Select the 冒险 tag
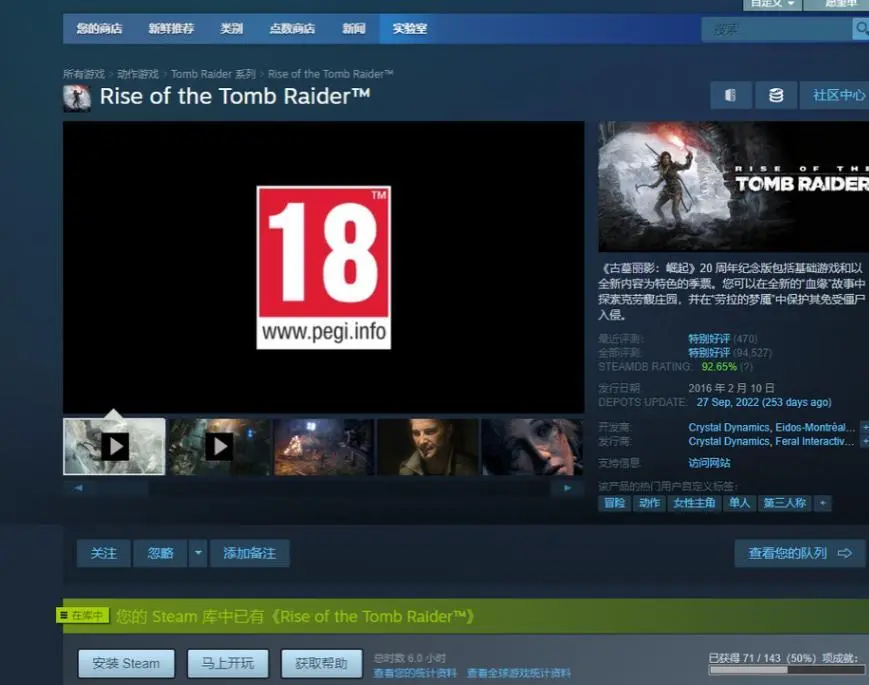 615,503
